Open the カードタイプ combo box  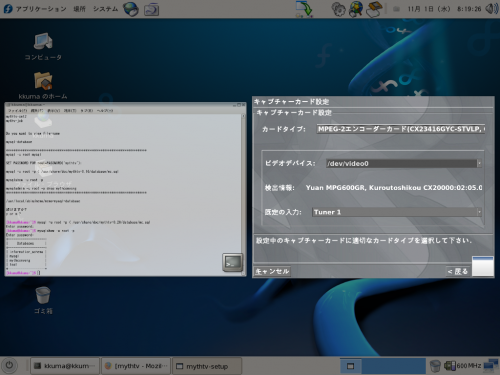(401, 129)
